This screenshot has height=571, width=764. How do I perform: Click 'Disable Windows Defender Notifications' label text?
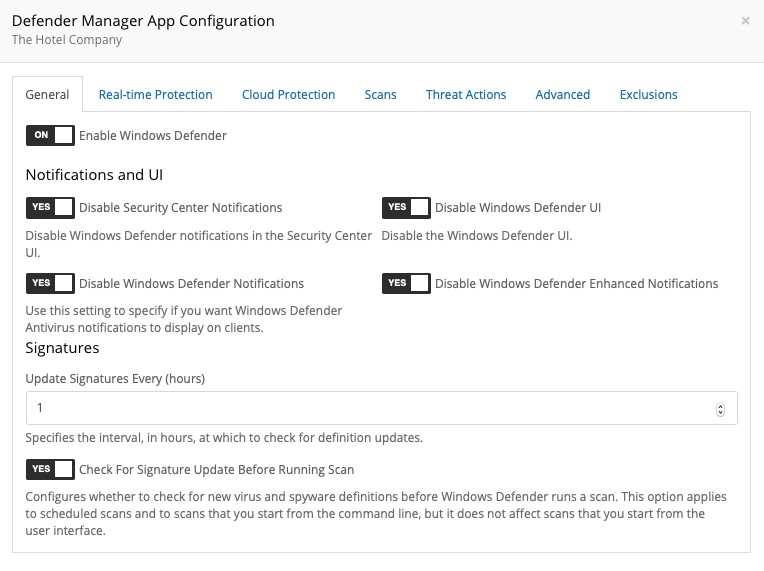pyautogui.click(x=191, y=284)
